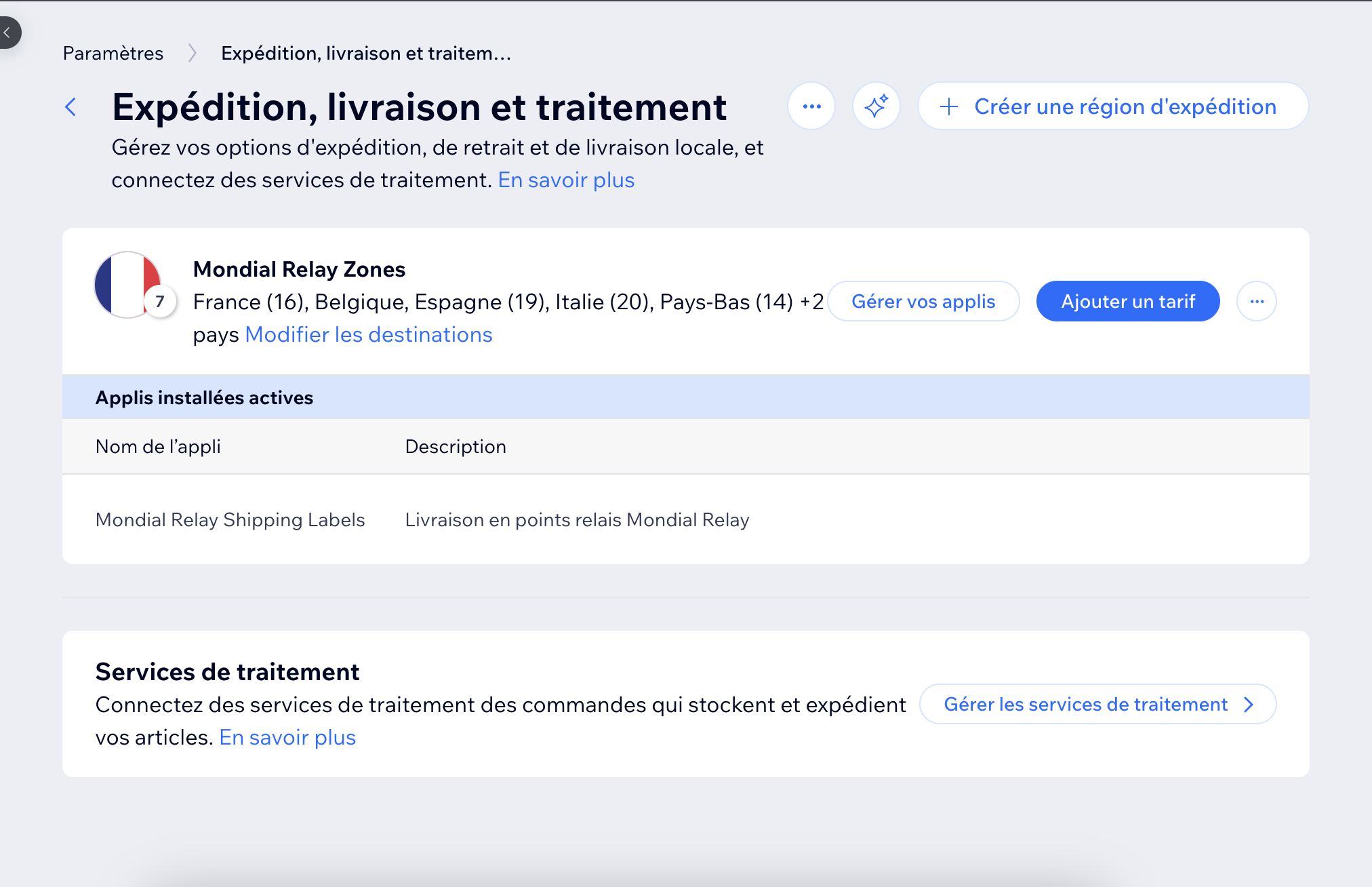Open the Mondial Relay Zones three-dot menu
The image size is (1372, 887).
[1256, 301]
